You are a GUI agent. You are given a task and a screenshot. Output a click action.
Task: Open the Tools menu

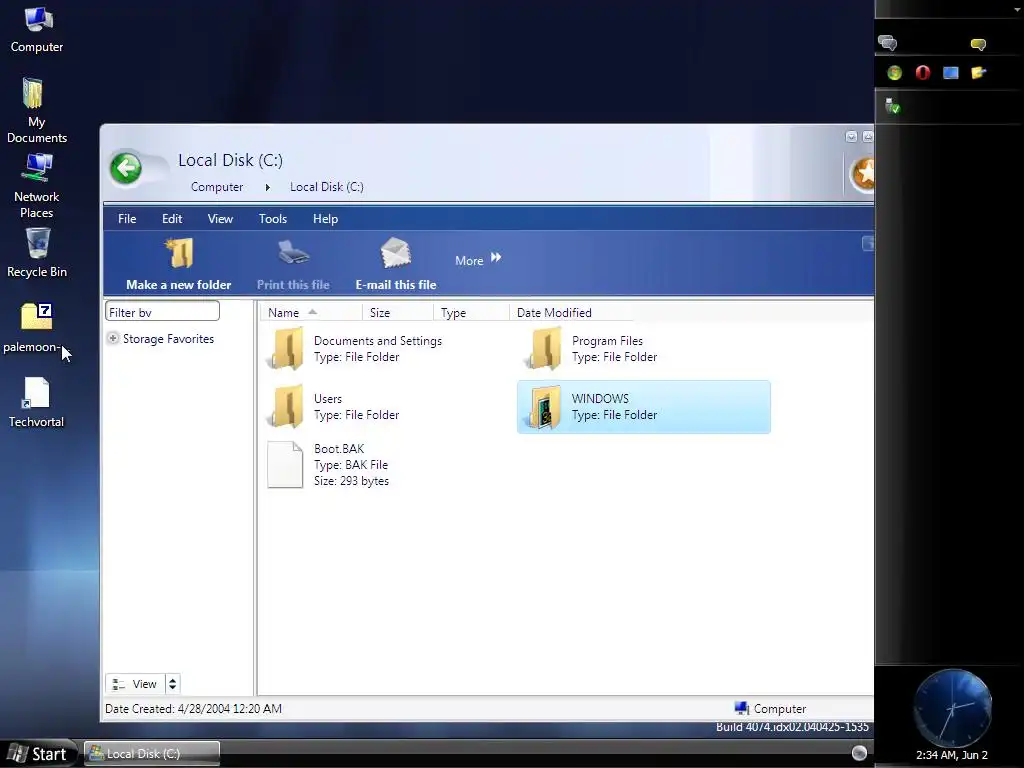(x=272, y=219)
